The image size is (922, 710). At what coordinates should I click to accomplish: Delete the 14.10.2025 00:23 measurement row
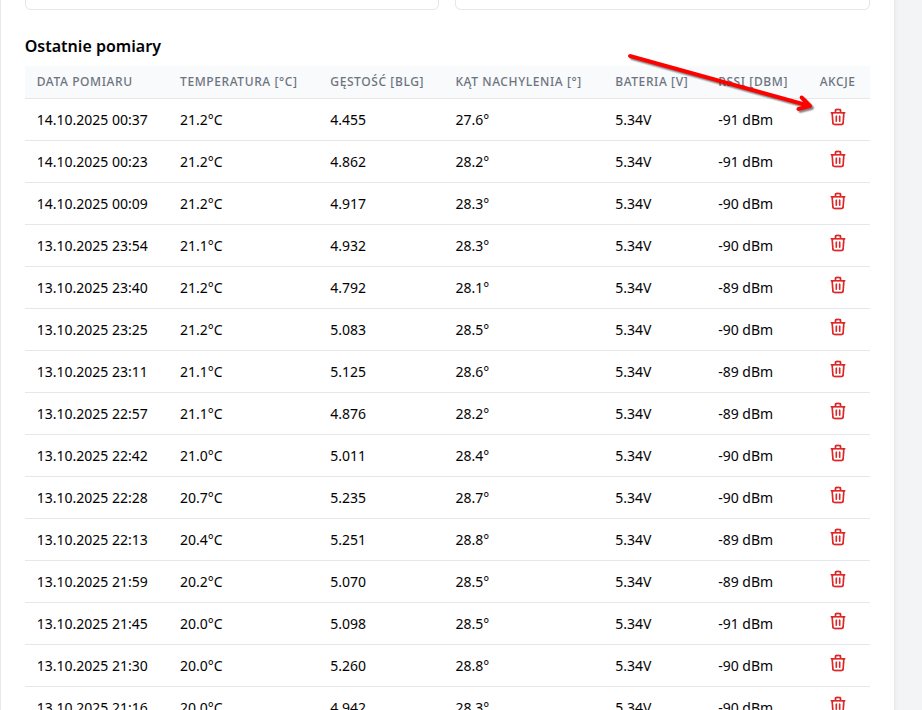[x=838, y=160]
